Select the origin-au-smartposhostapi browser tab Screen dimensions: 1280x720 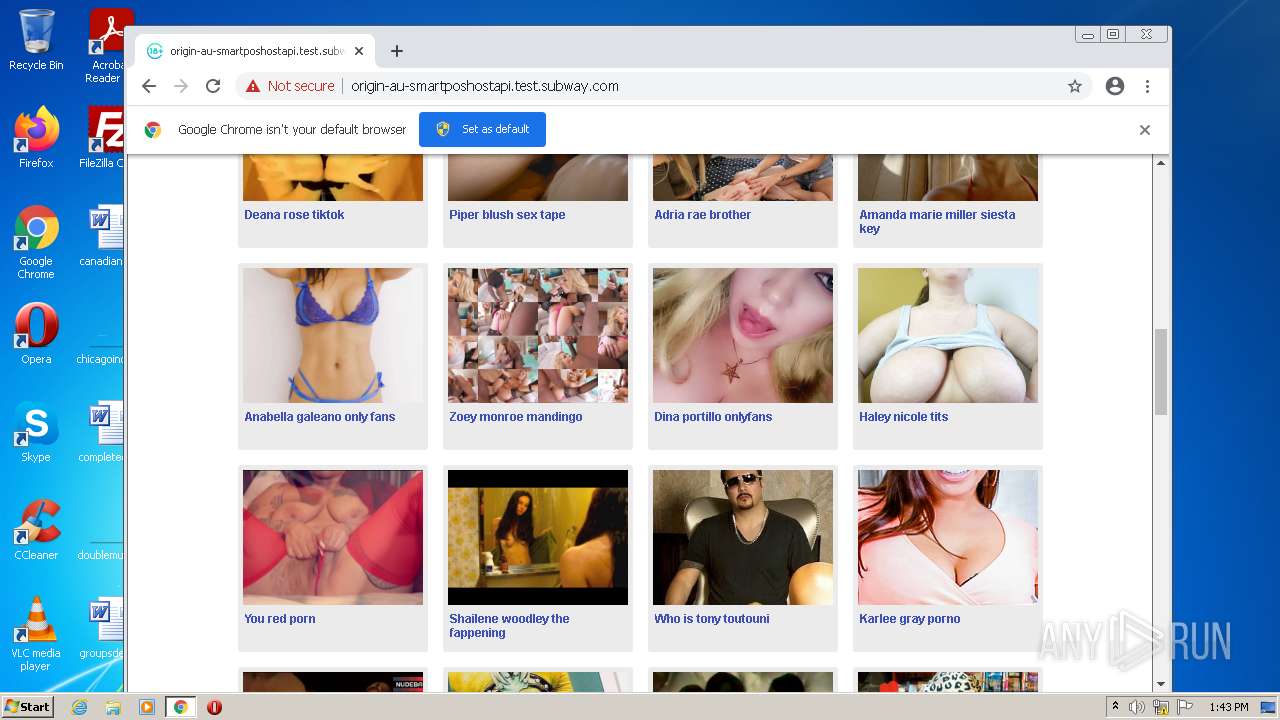coord(255,51)
